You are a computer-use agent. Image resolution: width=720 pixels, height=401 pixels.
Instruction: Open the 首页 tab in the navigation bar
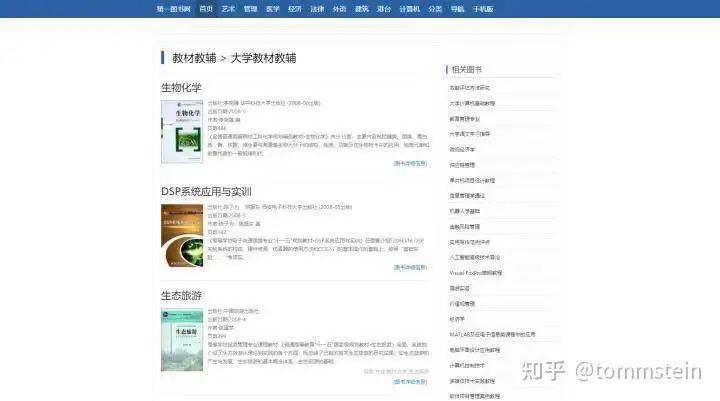tap(206, 9)
